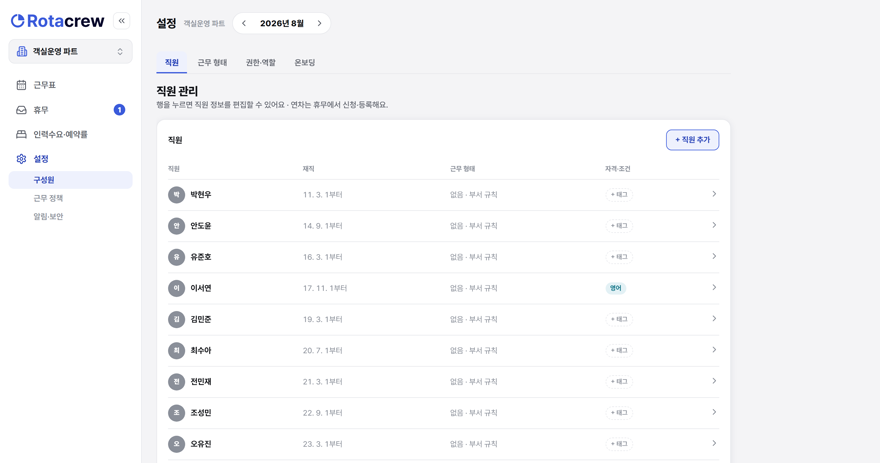880x463 pixels.
Task: Add a tag for 조성민
Action: coord(619,412)
